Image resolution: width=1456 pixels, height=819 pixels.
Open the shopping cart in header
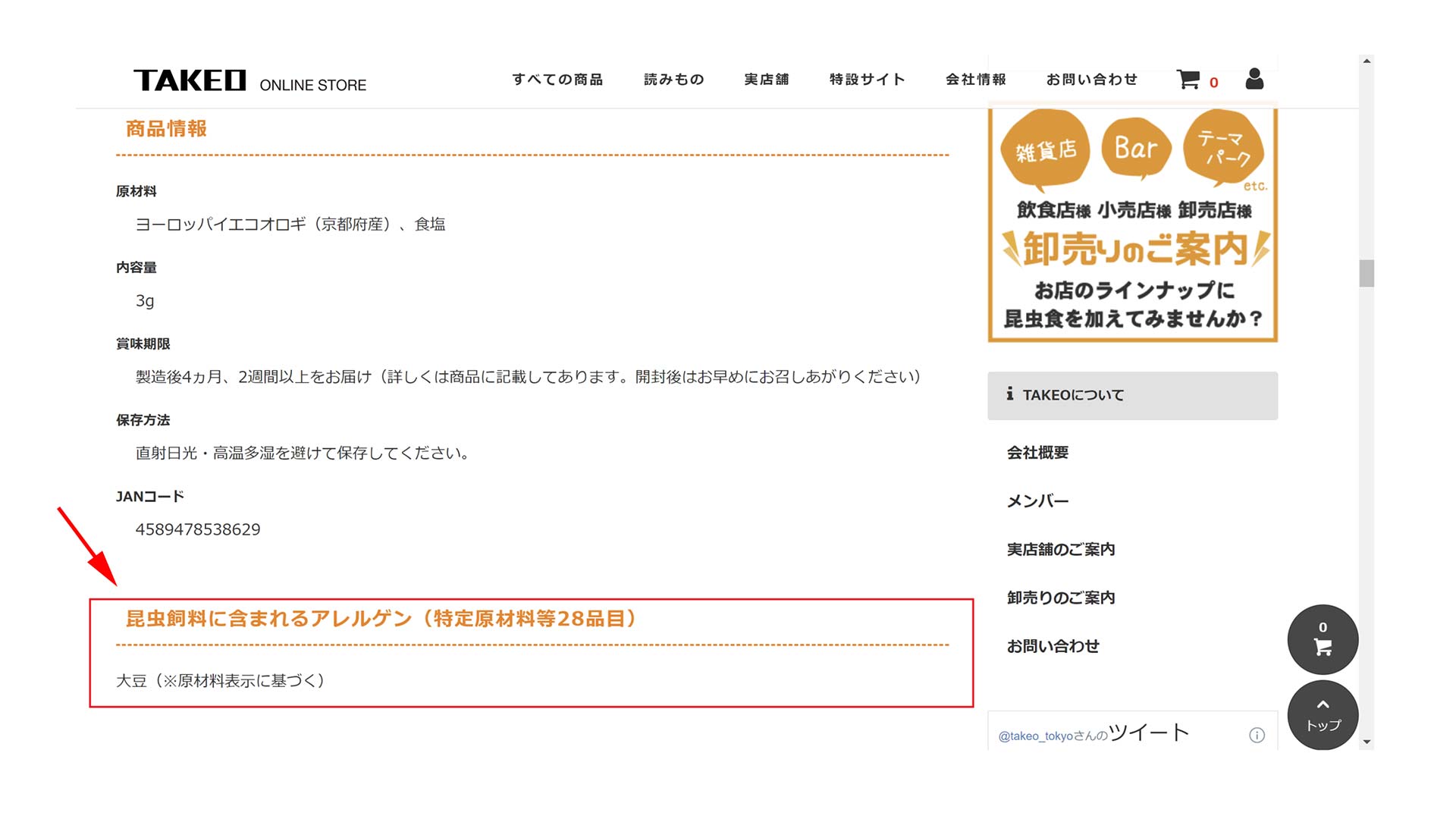point(1189,80)
